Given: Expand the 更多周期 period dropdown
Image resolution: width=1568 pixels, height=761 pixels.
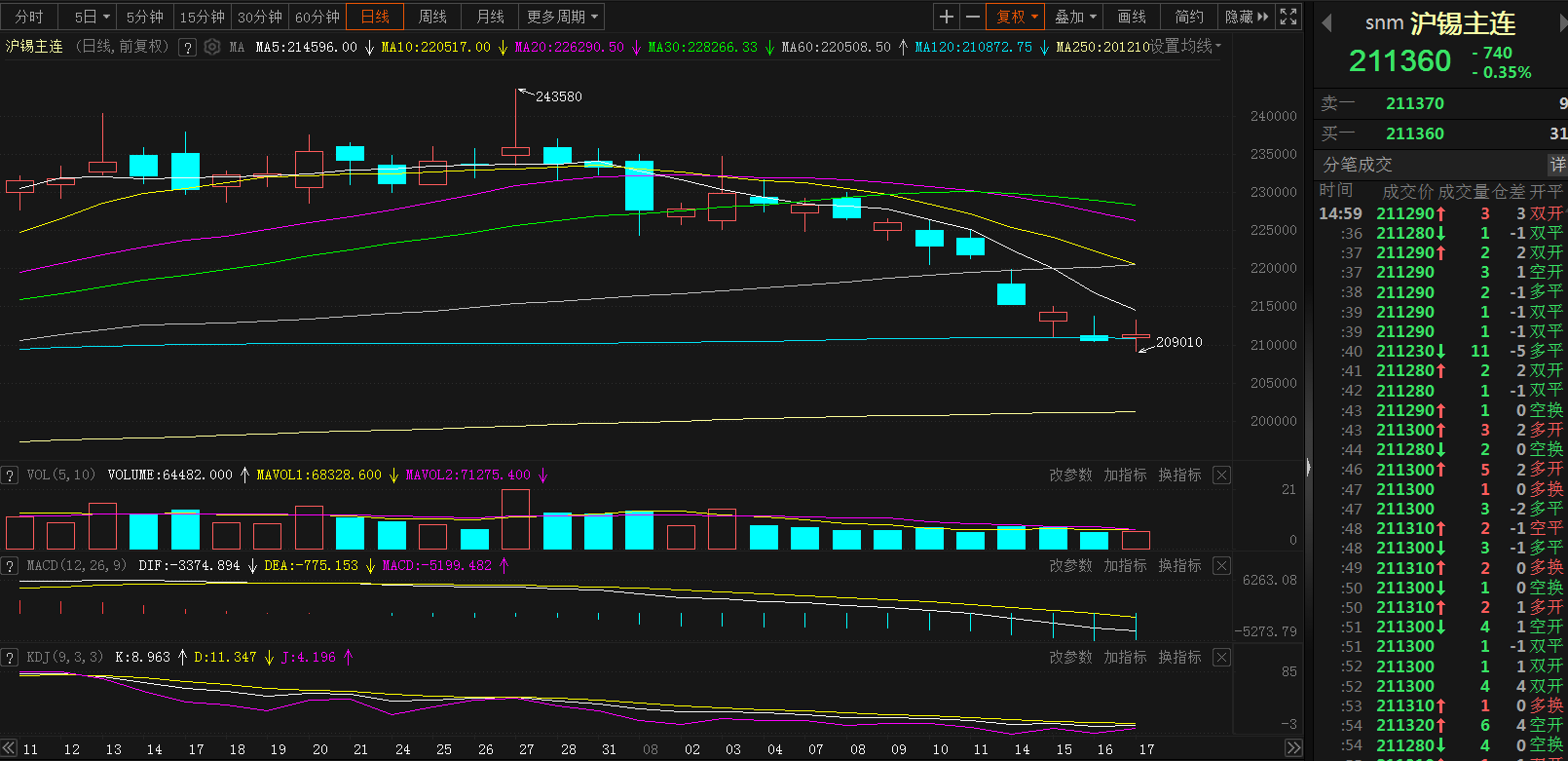Looking at the screenshot, I should pos(564,17).
